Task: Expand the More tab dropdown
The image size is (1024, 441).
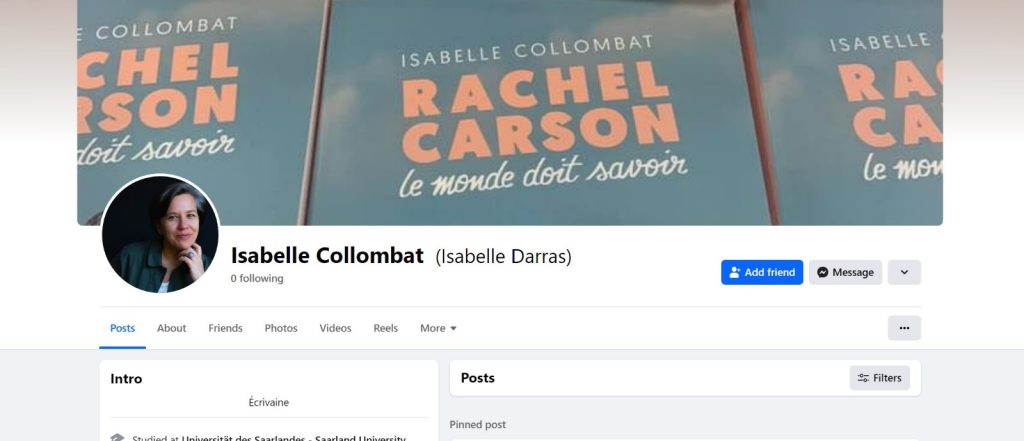Action: 438,328
